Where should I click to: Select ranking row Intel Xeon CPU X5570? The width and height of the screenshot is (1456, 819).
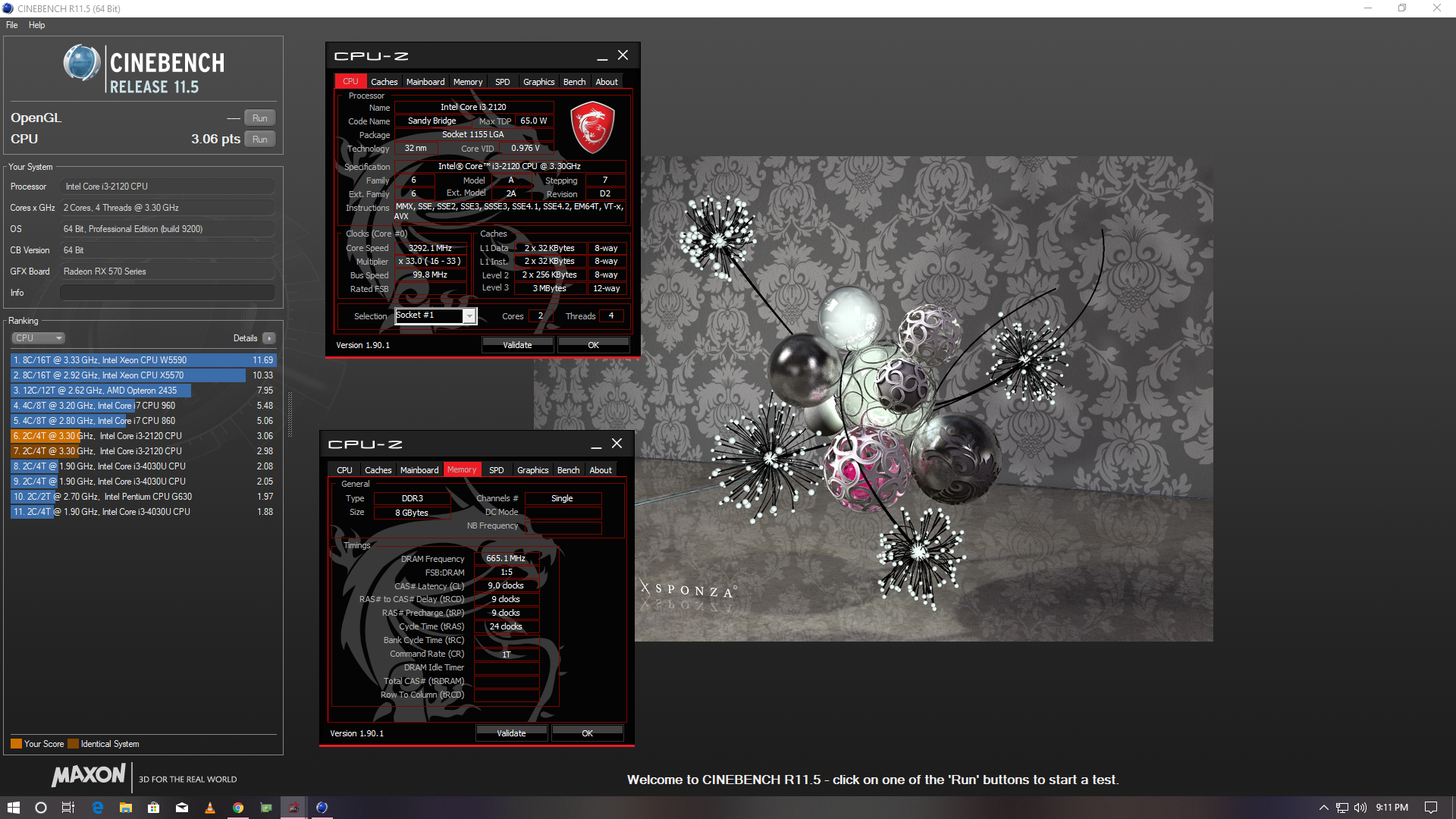[143, 375]
